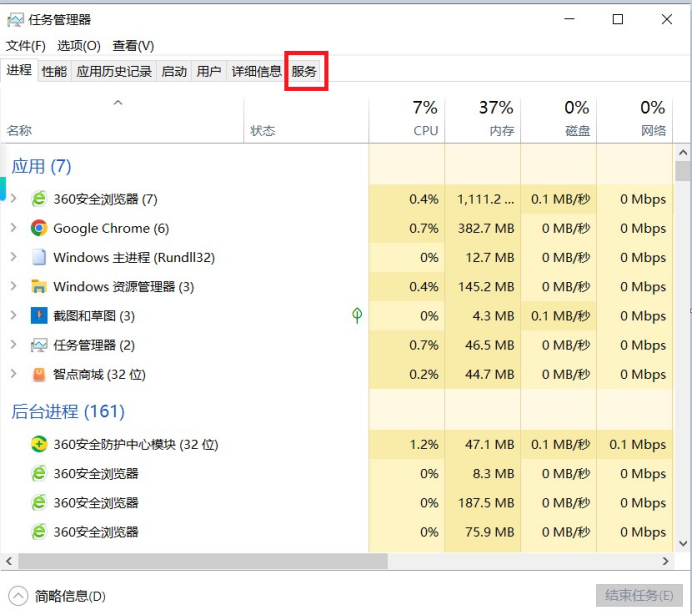Click the vertical scrollbar up arrow
The image size is (692, 615).
coord(683,153)
